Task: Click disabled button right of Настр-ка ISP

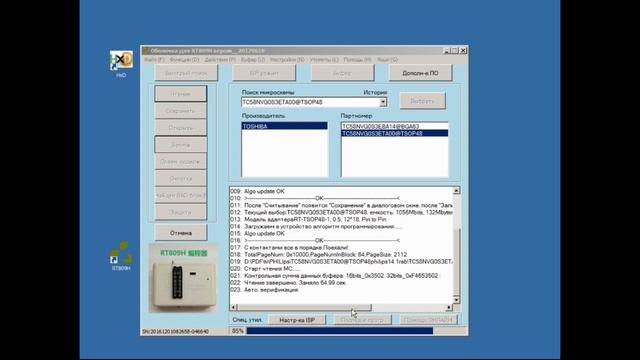Action: click(363, 320)
